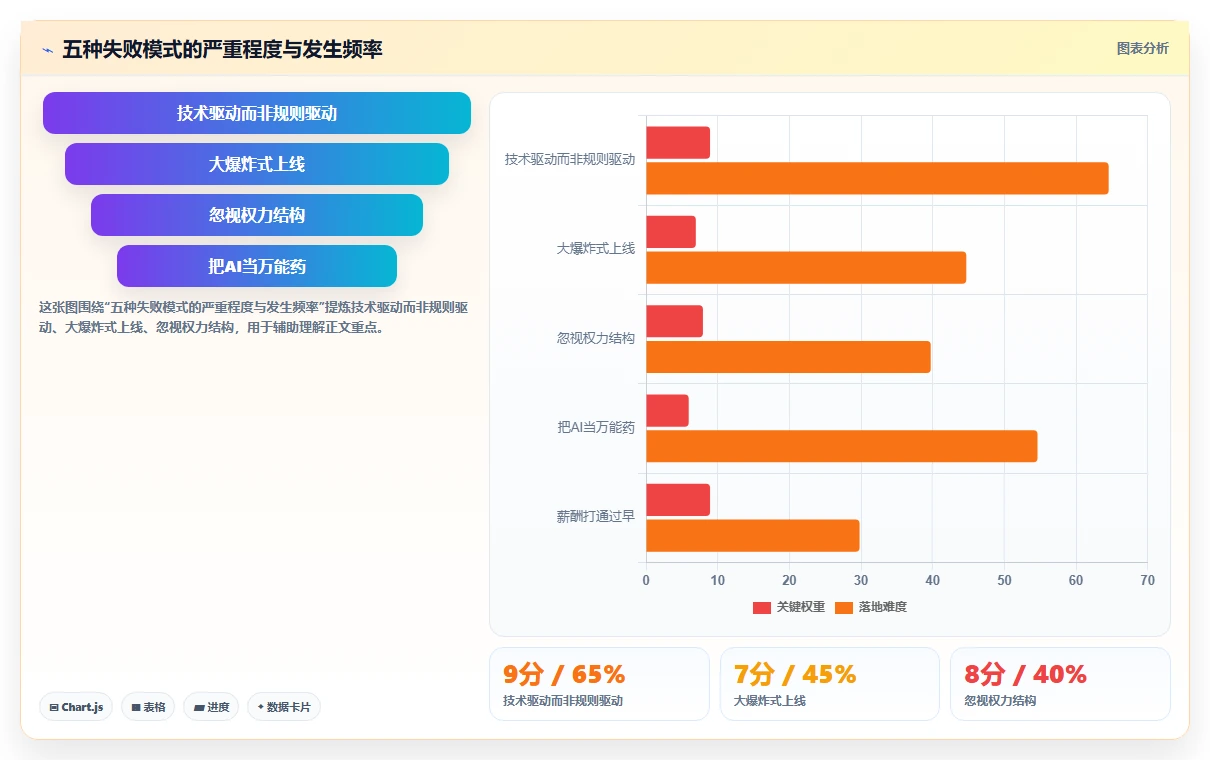Click the x-axis tick value 70
The image size is (1210, 760).
[1147, 581]
